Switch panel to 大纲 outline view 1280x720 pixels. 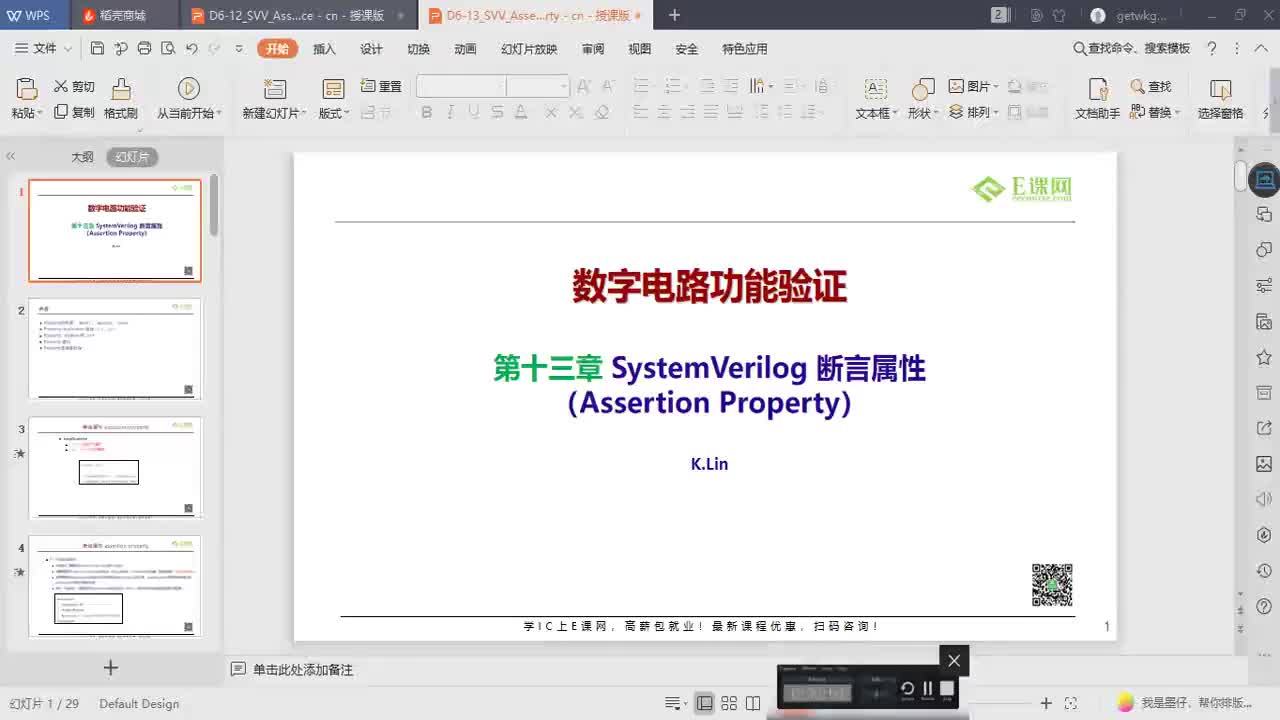point(82,157)
